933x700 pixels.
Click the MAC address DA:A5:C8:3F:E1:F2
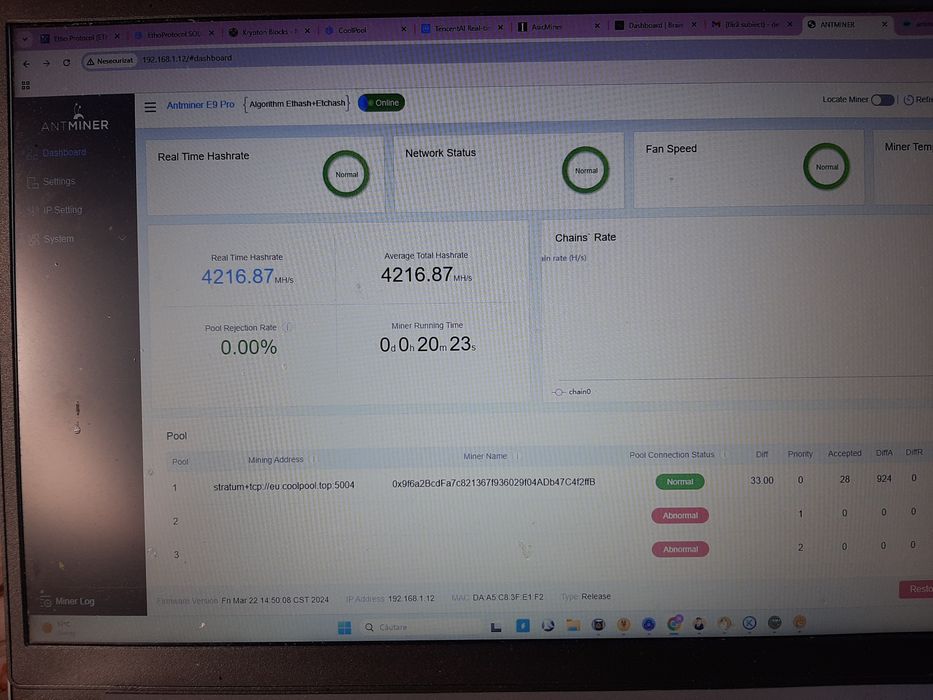pos(508,597)
